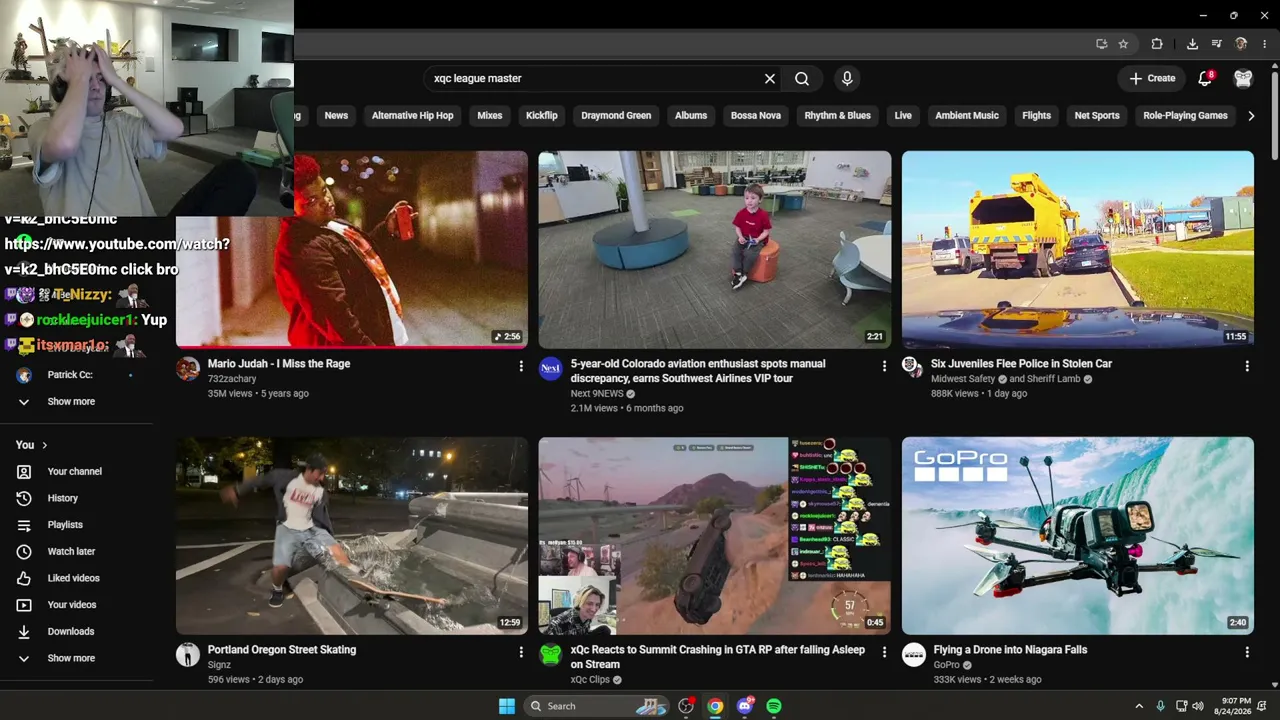The image size is (1280, 720).
Task: Open the xQc Clips channel link
Action: pyautogui.click(x=590, y=680)
